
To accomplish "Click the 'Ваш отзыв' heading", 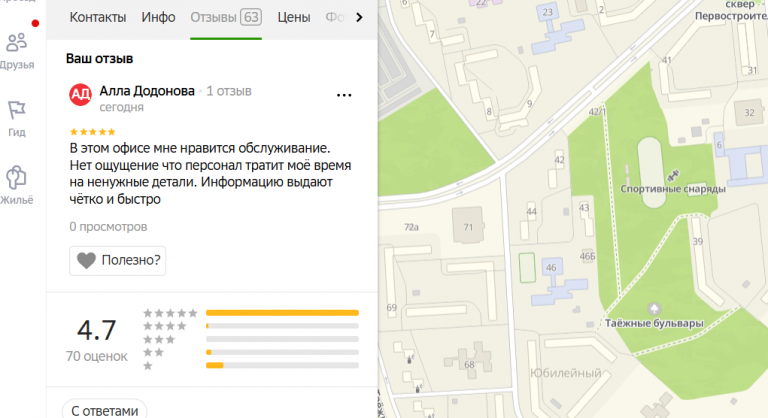I will click(x=99, y=59).
